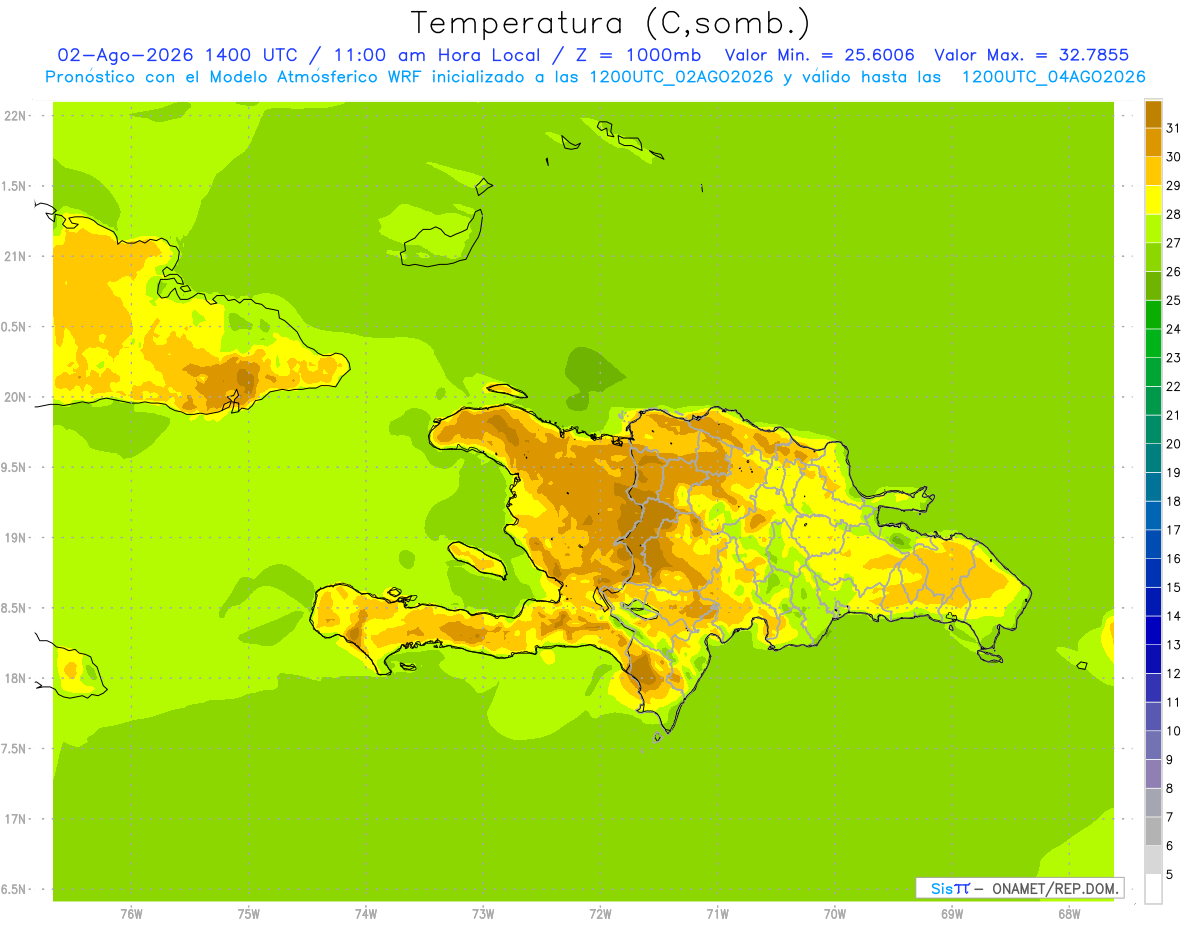
Task: Click the legend value label "18"
Action: click(1173, 501)
